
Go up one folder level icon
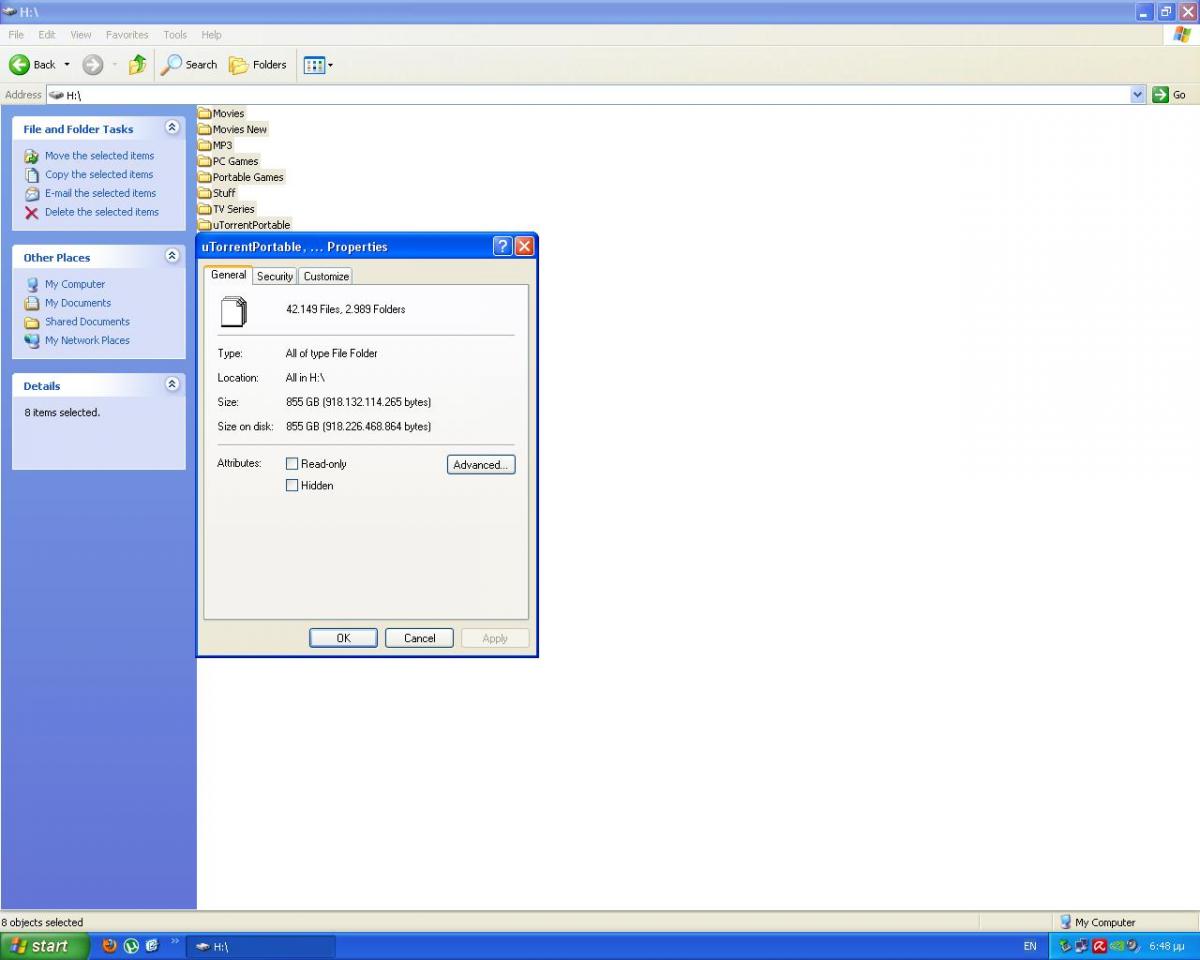click(137, 65)
